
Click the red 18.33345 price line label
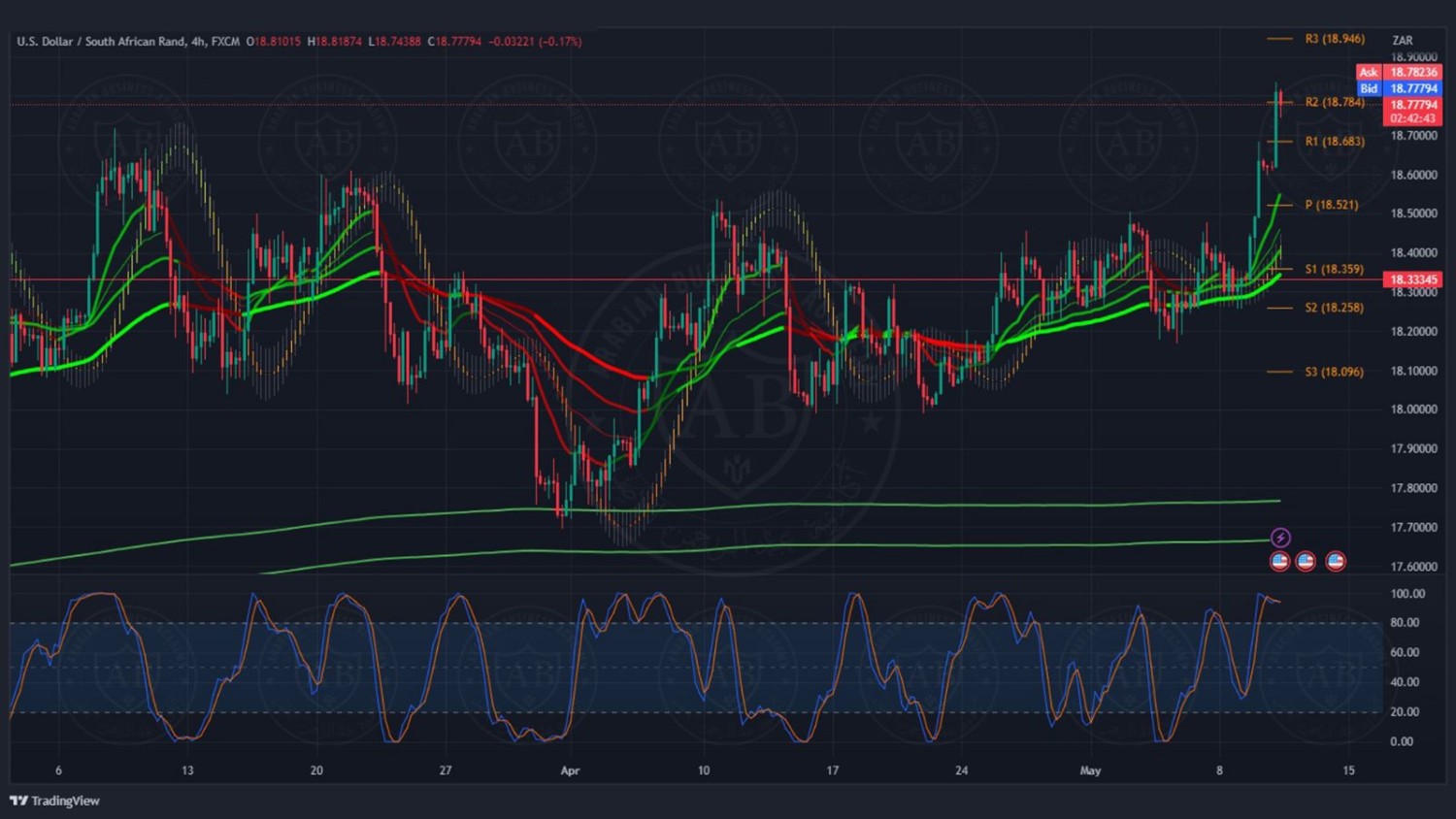pos(1413,279)
